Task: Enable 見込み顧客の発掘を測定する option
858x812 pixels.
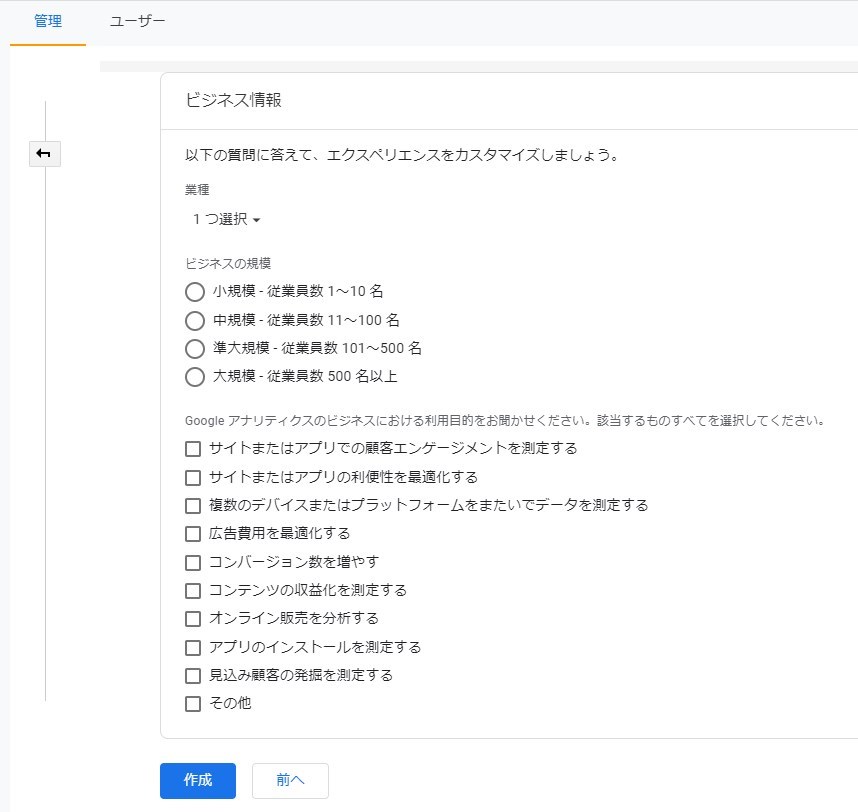Action: 192,675
